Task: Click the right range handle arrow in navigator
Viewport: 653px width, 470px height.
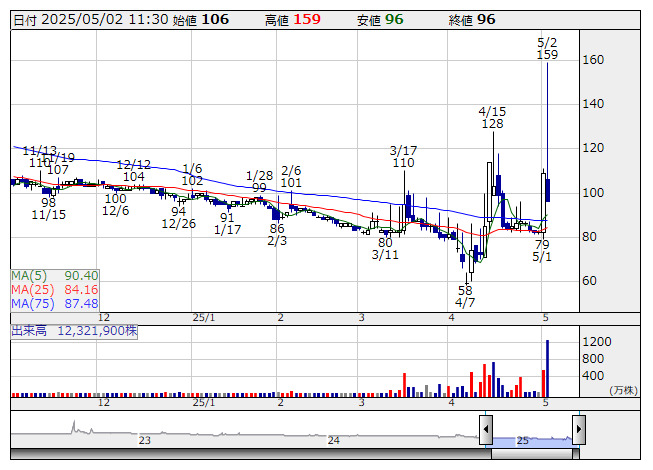Action: click(x=578, y=431)
